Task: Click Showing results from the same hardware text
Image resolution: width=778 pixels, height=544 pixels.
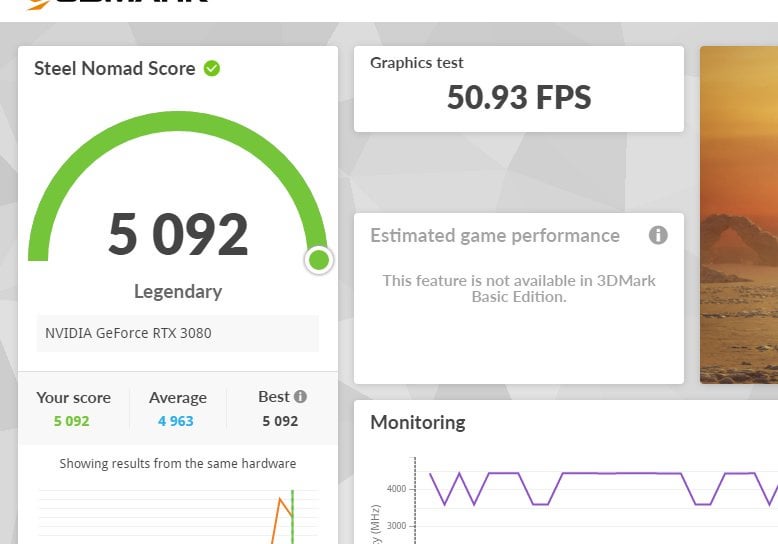Action: (x=178, y=464)
